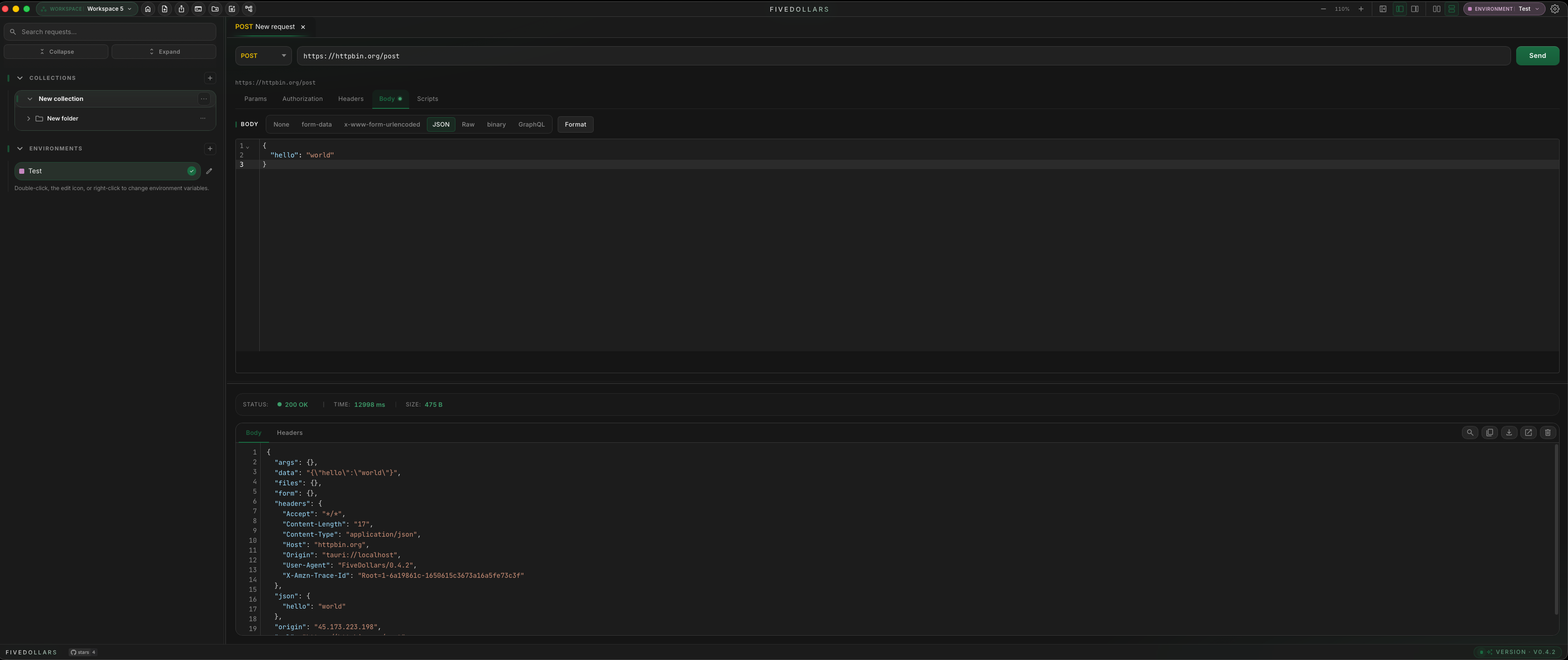Click the Send button

pos(1537,56)
